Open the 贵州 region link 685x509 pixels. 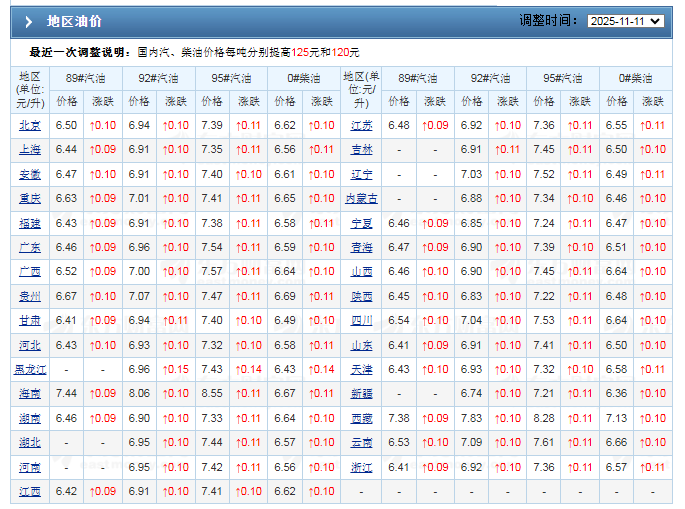click(30, 296)
